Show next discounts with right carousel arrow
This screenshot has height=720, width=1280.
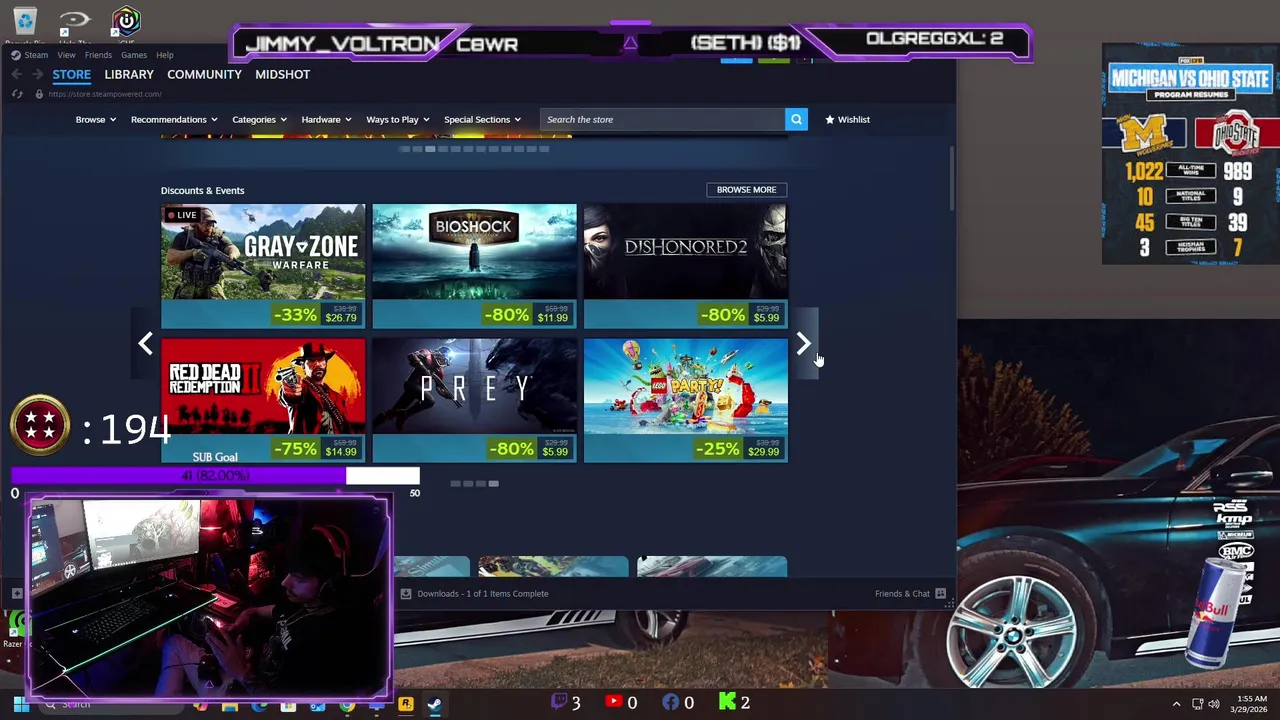pyautogui.click(x=804, y=344)
